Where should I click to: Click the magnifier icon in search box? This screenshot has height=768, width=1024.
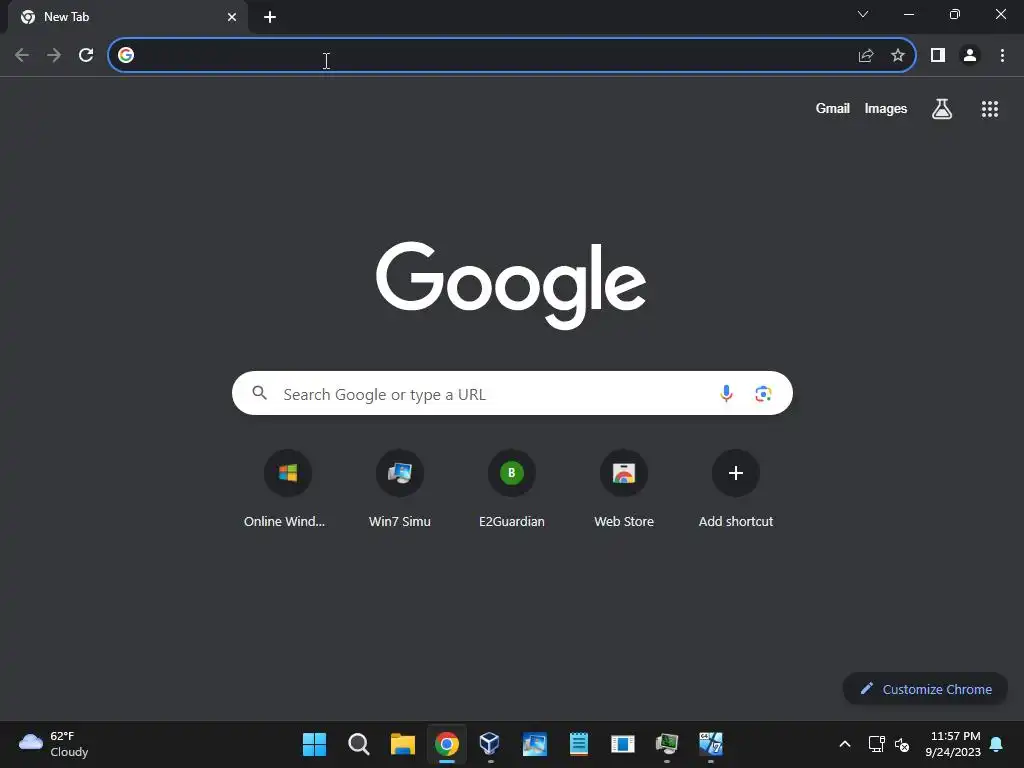[260, 393]
